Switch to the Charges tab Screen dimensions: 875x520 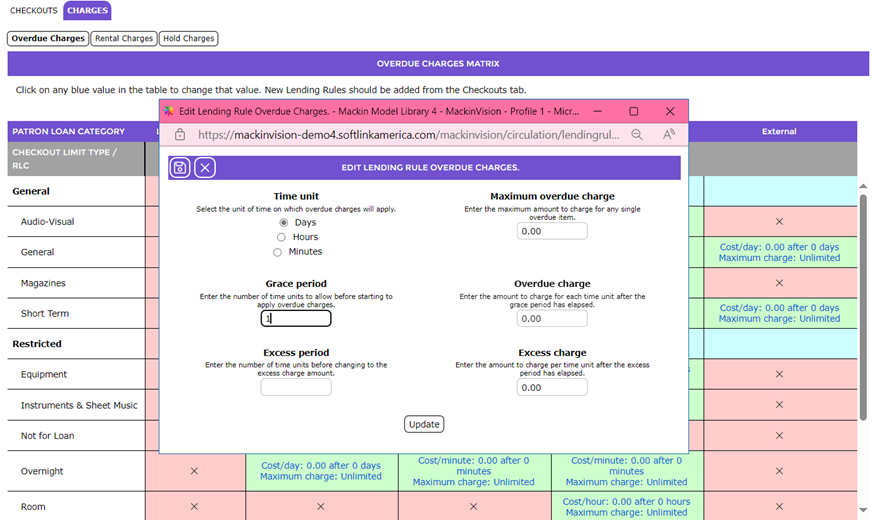88,10
